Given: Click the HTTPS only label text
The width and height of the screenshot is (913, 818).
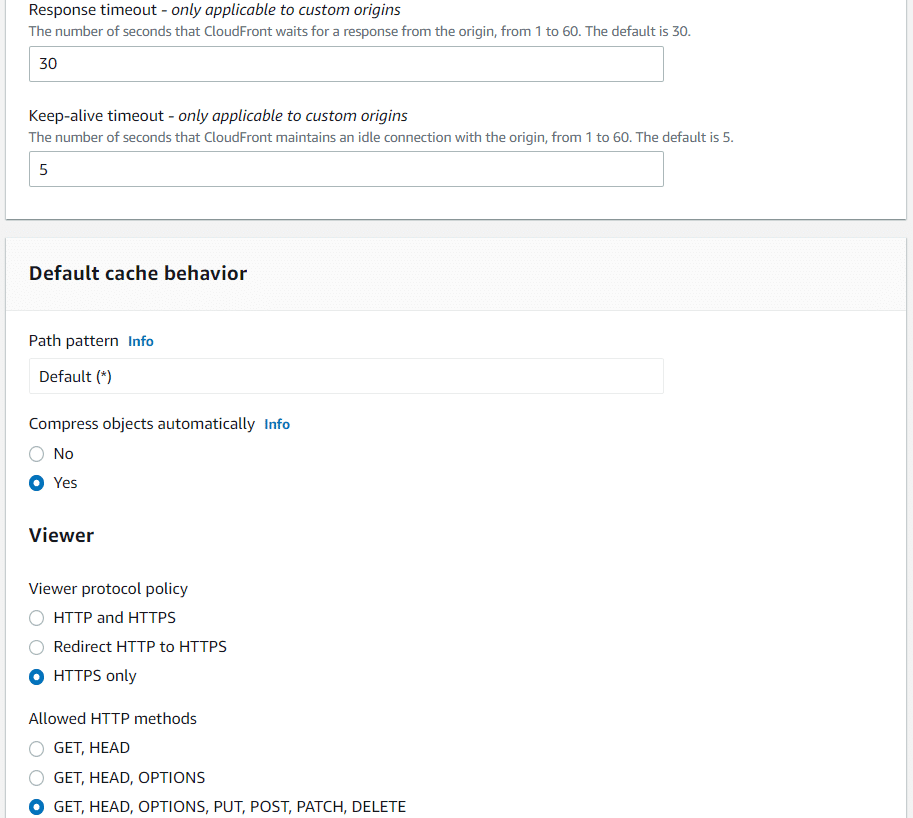Looking at the screenshot, I should pos(95,676).
